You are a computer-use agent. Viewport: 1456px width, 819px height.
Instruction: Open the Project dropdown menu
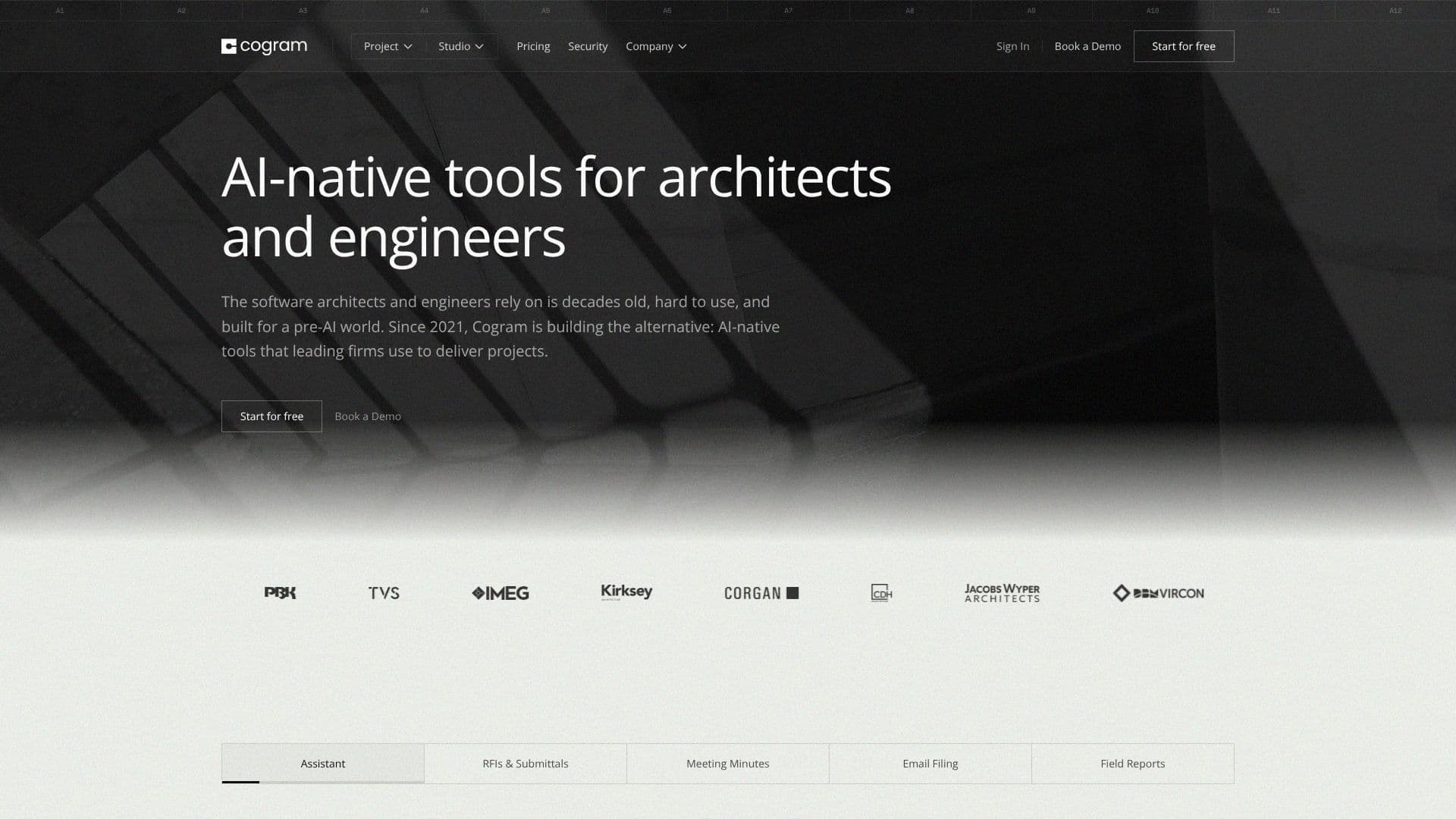(388, 46)
